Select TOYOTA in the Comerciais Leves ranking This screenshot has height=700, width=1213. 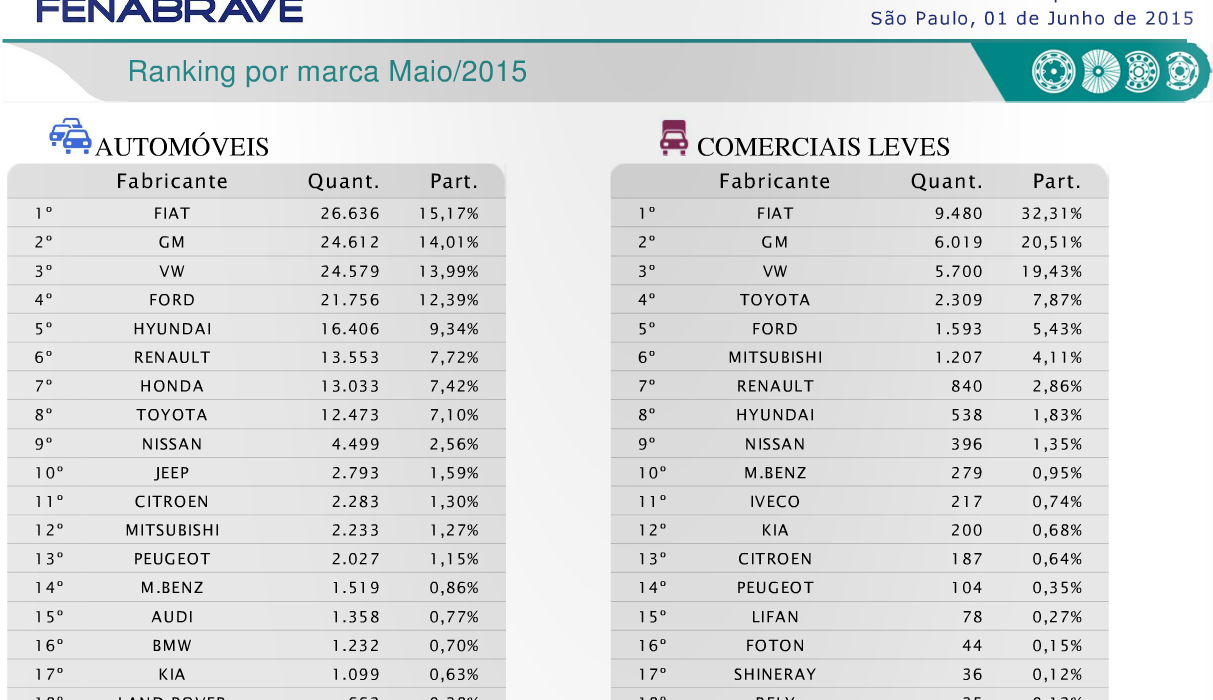tap(775, 300)
